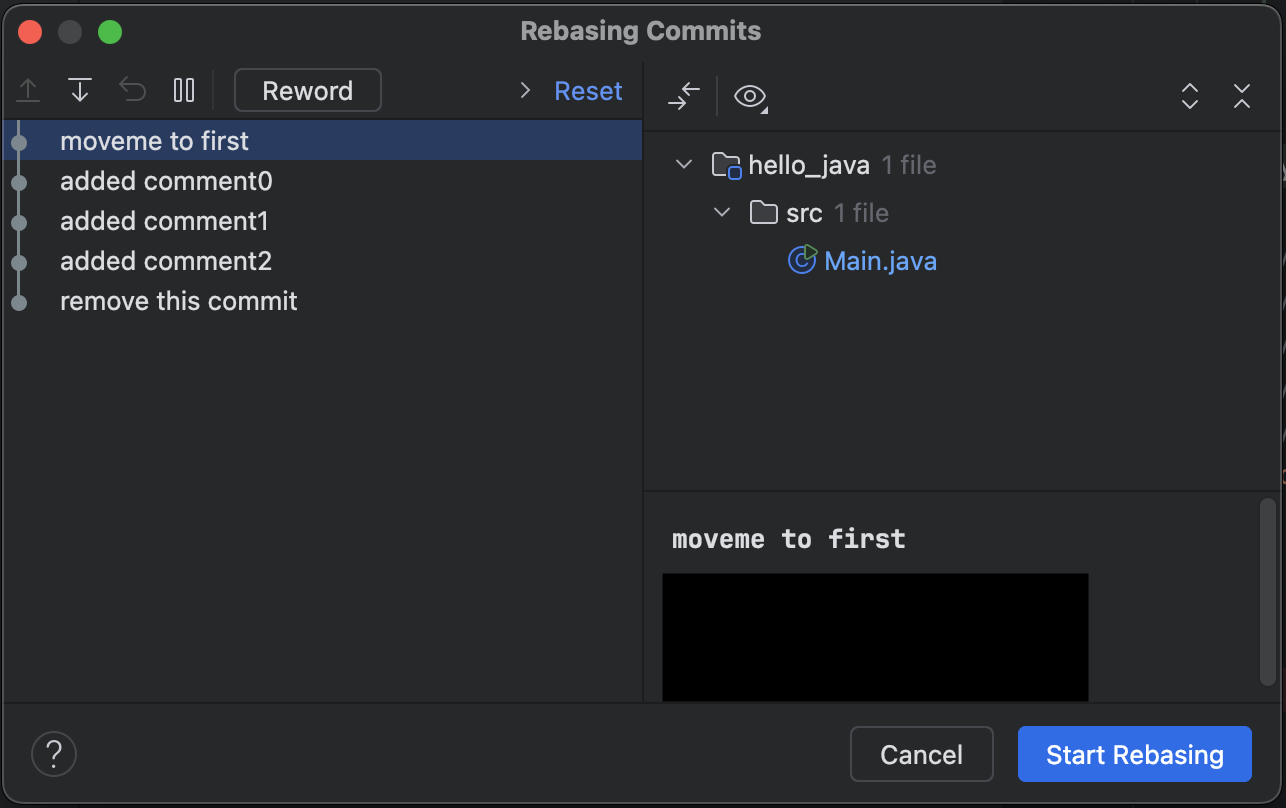Select the 'added comment1' commit
Viewport: 1286px width, 808px height.
164,221
